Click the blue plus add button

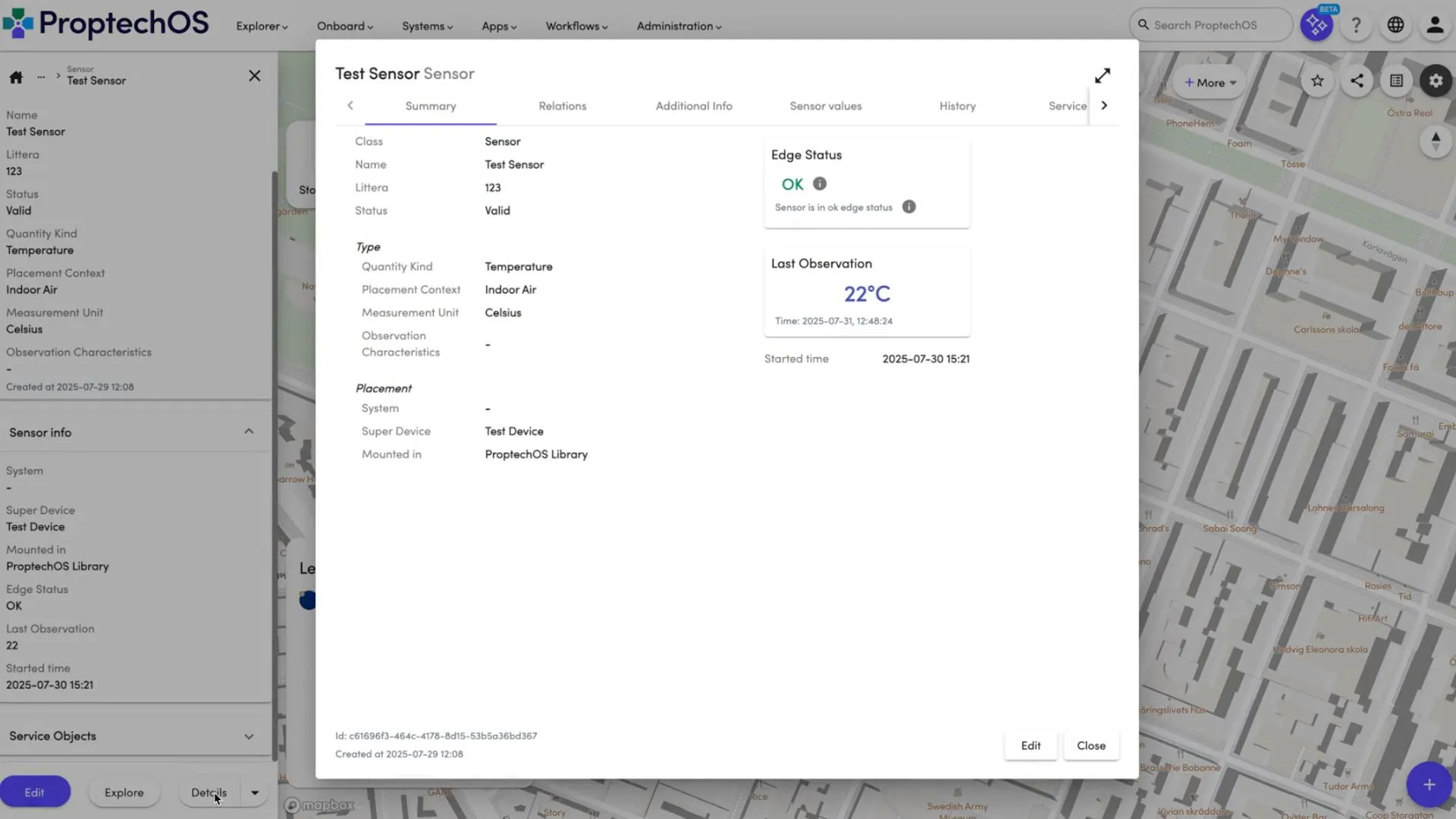coord(1429,785)
